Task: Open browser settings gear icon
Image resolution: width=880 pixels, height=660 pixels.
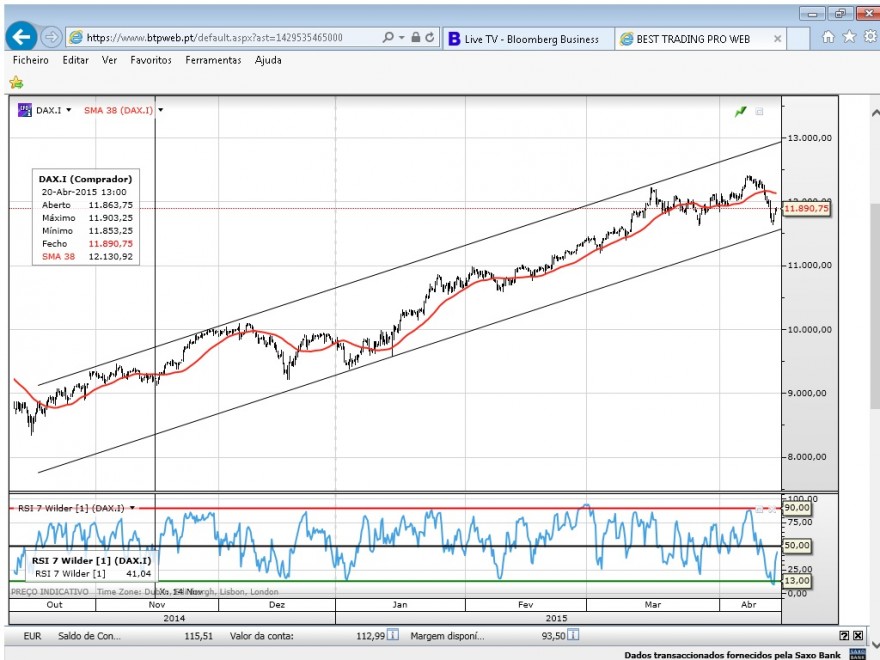Action: coord(870,36)
